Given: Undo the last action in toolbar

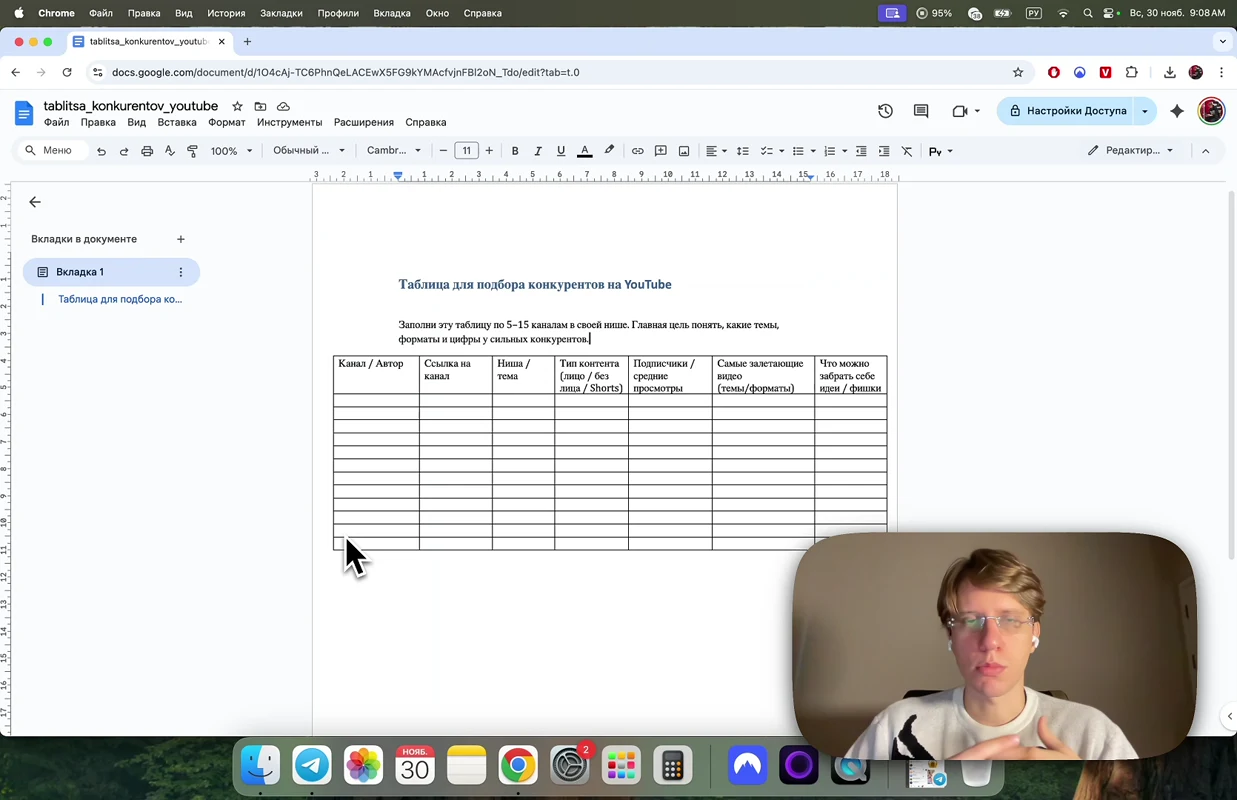Looking at the screenshot, I should point(101,151).
